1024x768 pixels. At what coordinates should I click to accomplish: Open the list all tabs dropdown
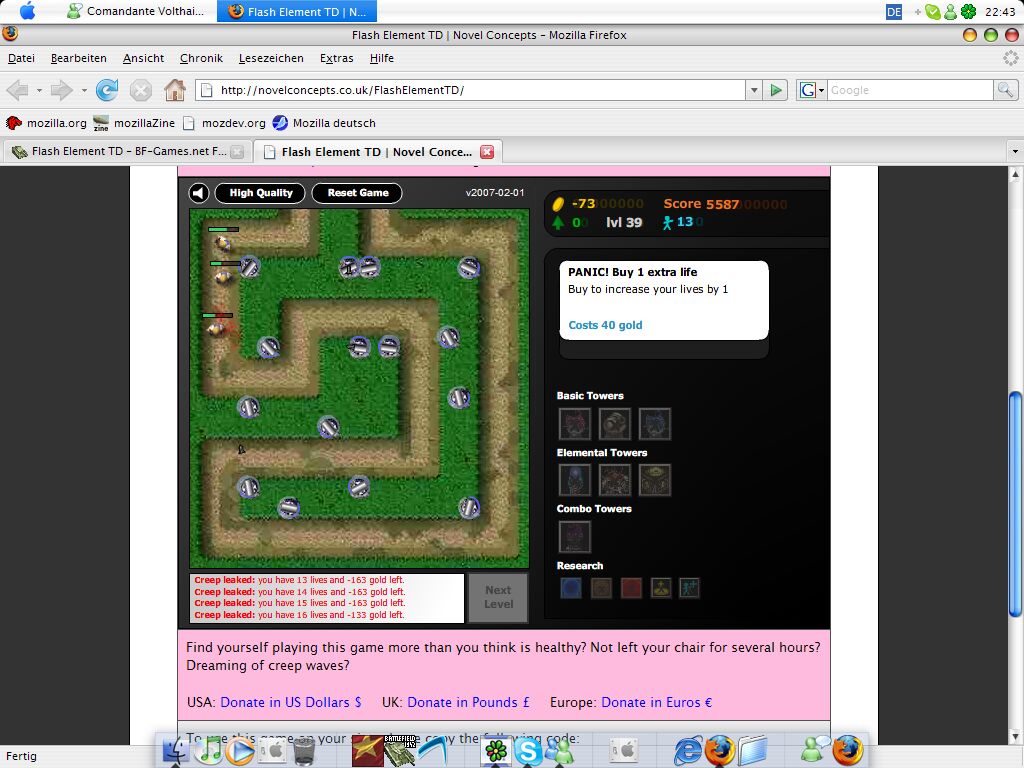pyautogui.click(x=1015, y=152)
